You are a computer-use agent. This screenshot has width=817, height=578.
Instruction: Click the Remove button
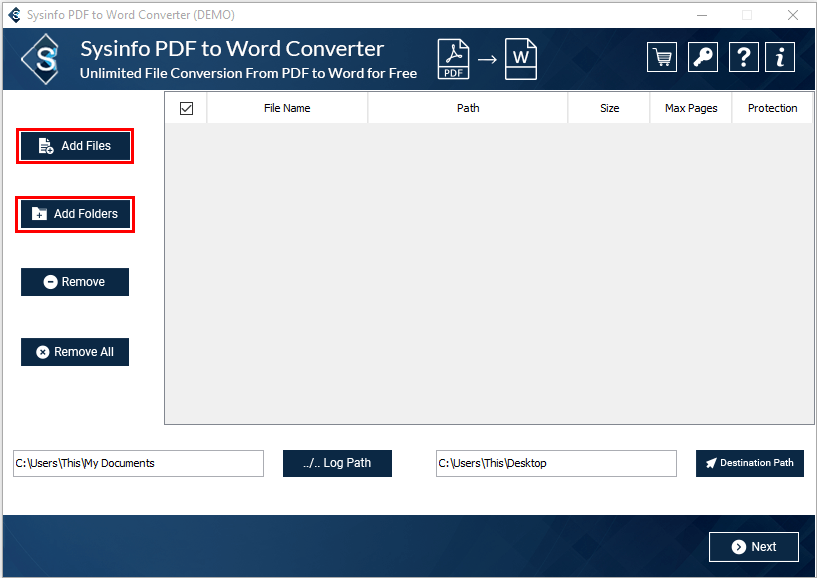[x=75, y=282]
